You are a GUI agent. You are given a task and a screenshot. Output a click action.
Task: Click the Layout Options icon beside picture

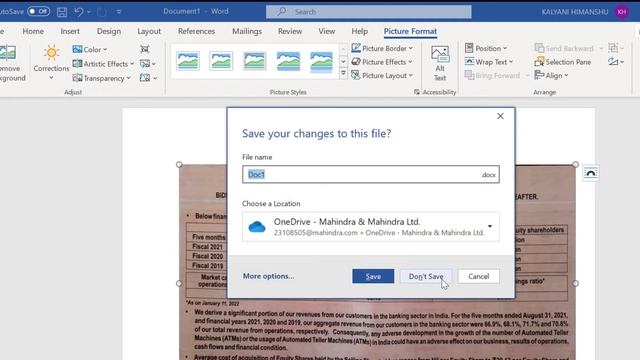pos(591,173)
